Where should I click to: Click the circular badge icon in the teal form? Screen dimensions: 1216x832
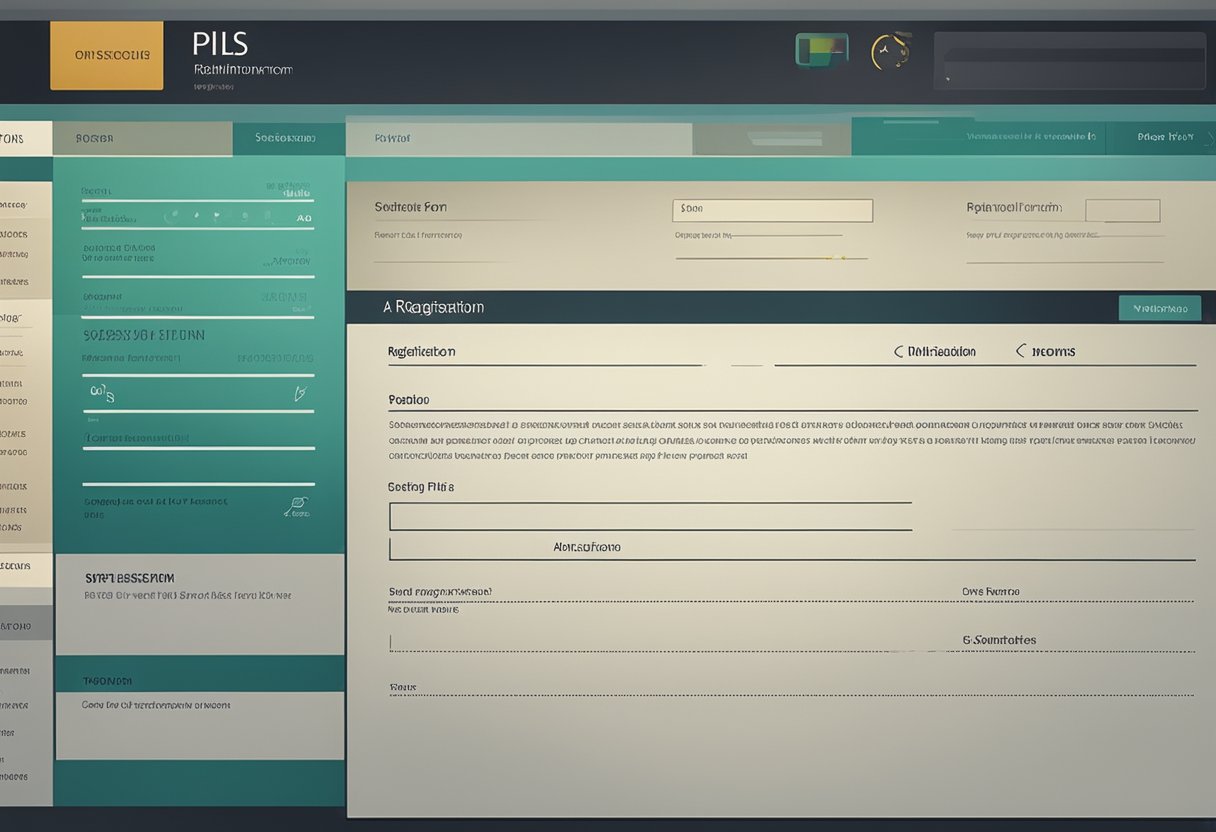pos(171,215)
